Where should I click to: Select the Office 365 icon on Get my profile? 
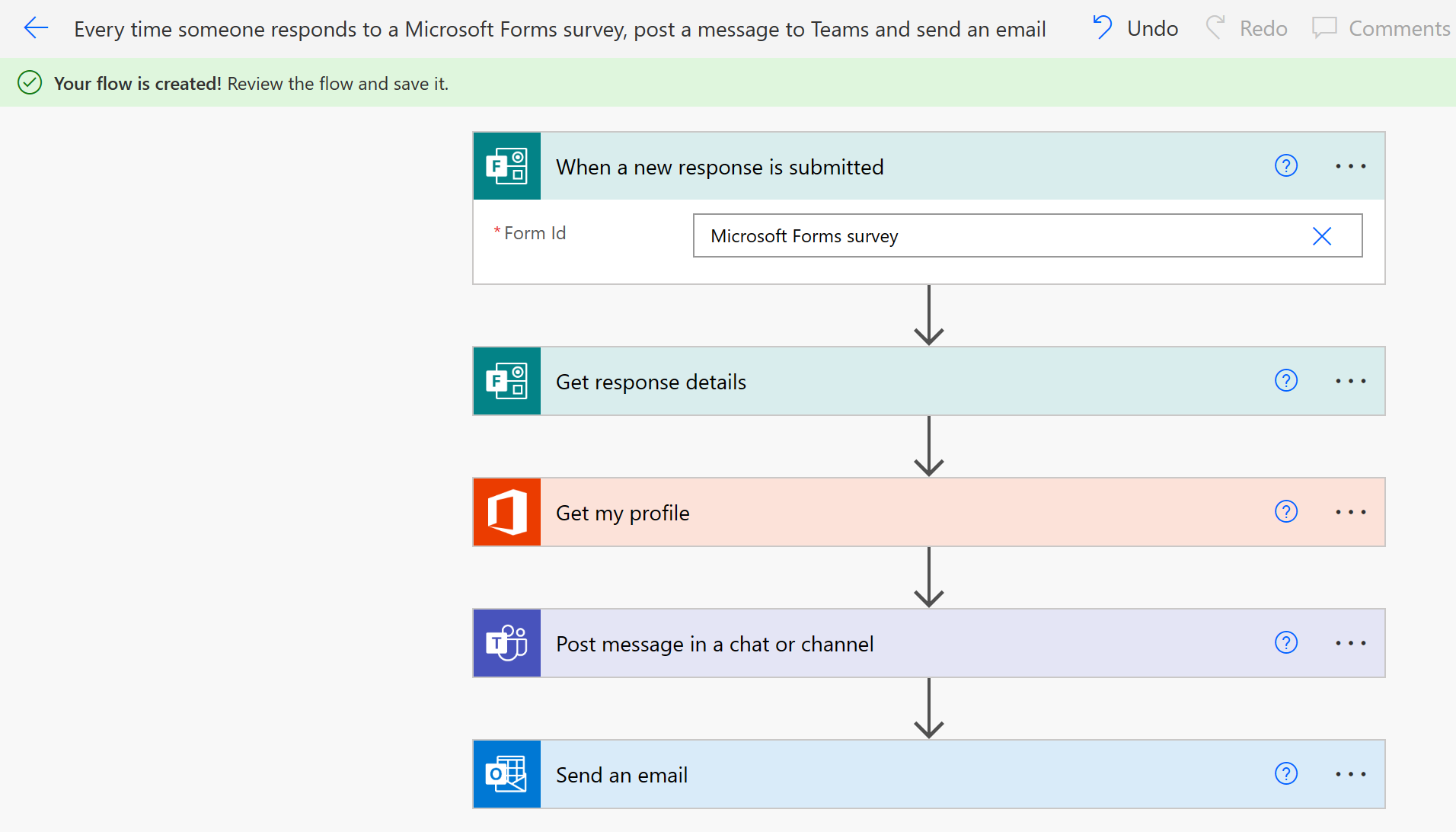[506, 512]
